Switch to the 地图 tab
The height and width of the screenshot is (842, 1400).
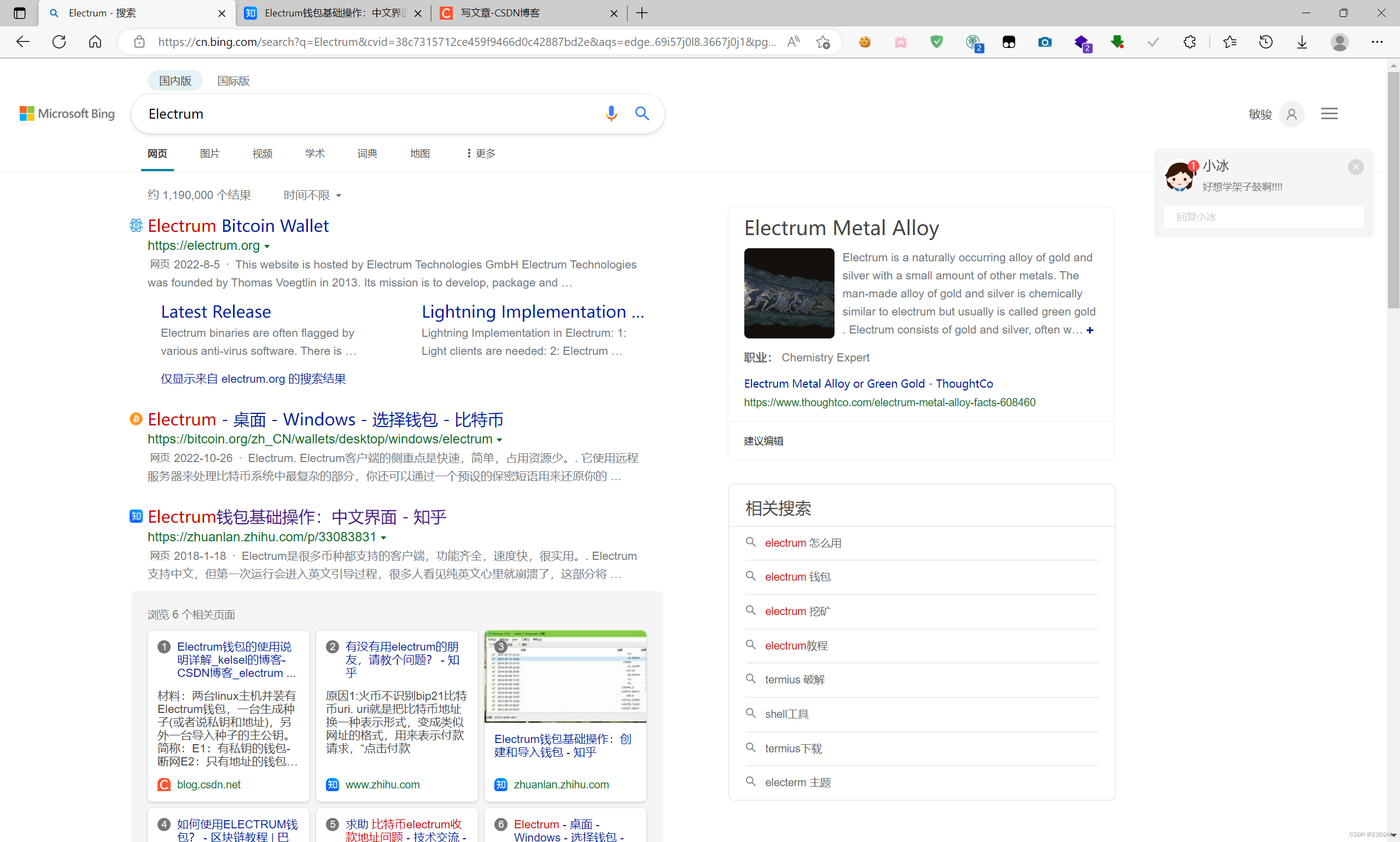click(x=419, y=153)
